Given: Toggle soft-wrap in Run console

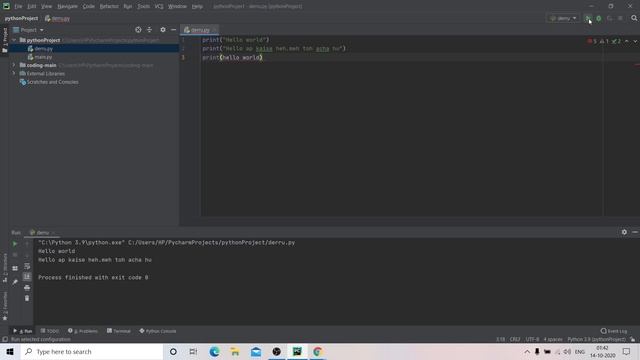Looking at the screenshot, I should click(x=27, y=266).
